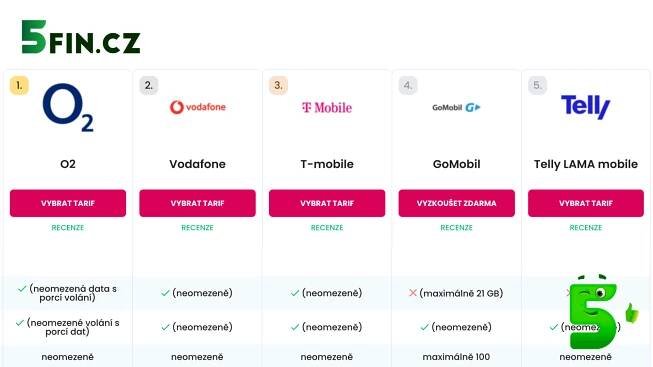The height and width of the screenshot is (367, 653).
Task: Select VYBRAT TARIF under Vodafone
Action: [197, 203]
